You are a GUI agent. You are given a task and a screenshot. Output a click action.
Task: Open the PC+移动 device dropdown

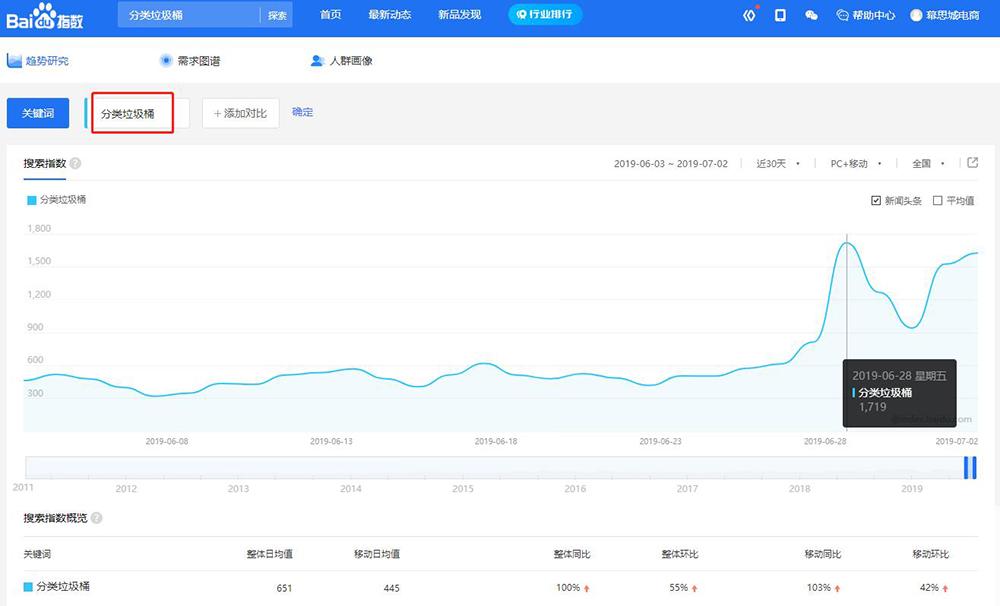(x=855, y=164)
